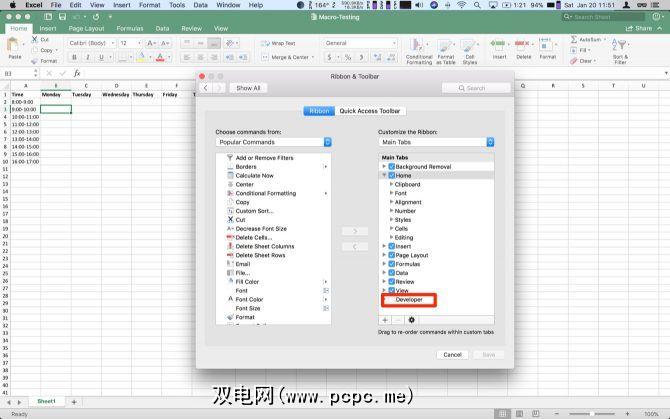Click the Search field in the Ribbon & Toolbar dialog
Image resolution: width=670 pixels, height=419 pixels.
tap(476, 88)
